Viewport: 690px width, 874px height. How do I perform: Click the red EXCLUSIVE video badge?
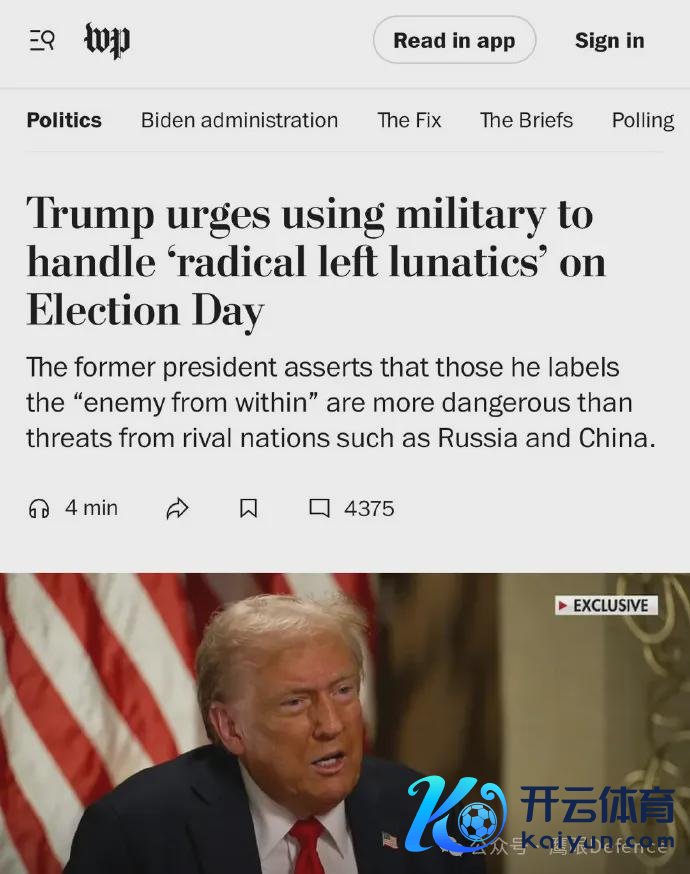606,605
